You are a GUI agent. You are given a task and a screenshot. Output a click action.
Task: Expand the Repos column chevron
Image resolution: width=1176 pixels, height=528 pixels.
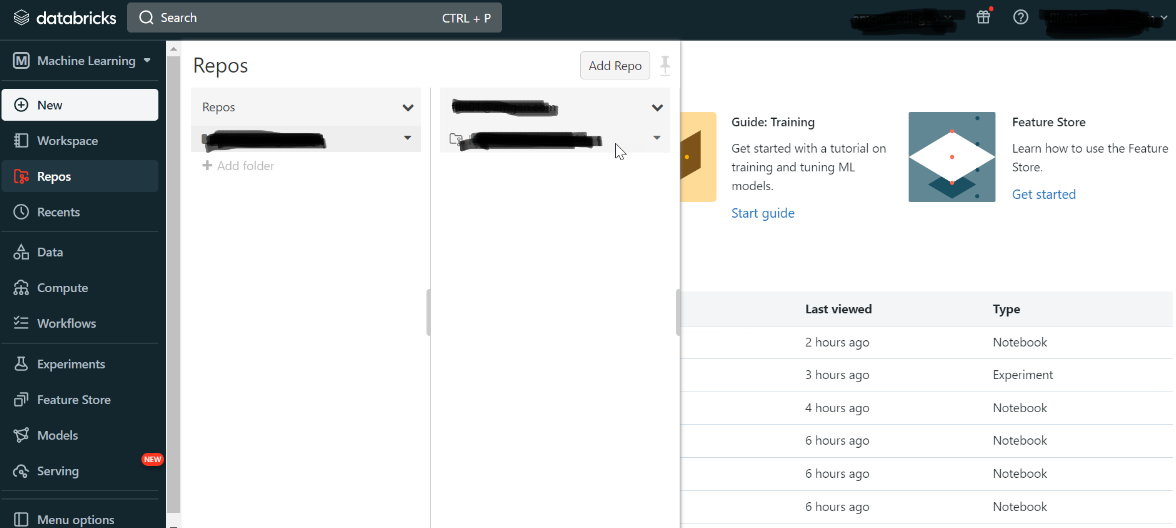pyautogui.click(x=408, y=107)
